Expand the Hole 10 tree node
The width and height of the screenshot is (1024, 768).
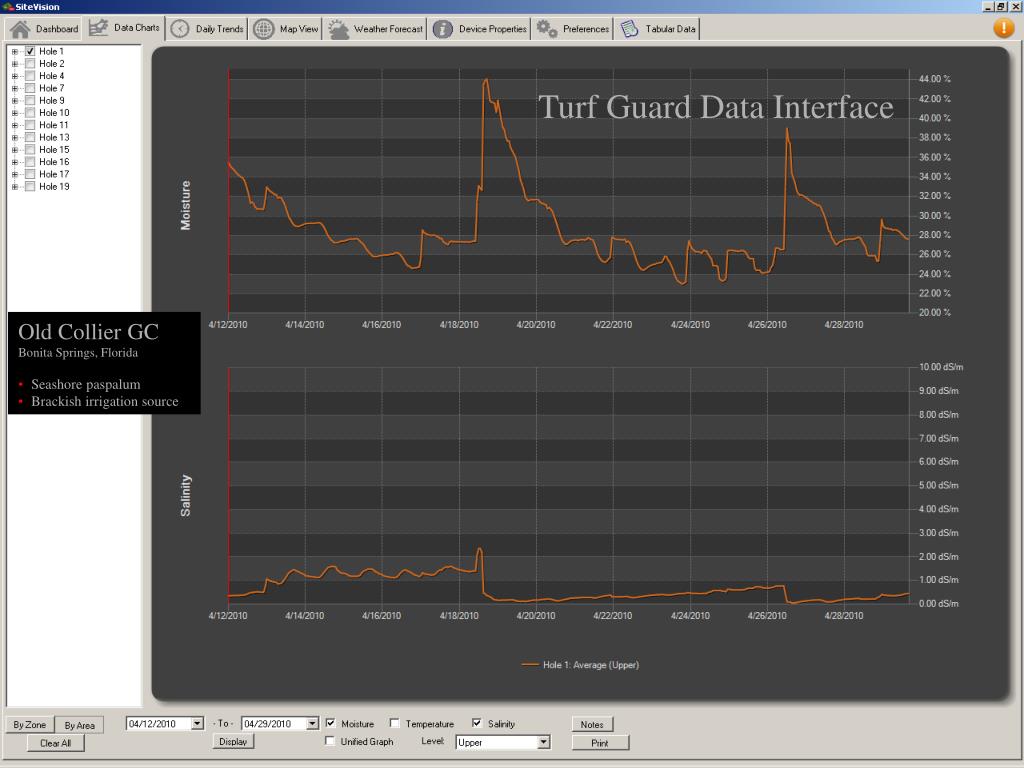(x=14, y=113)
